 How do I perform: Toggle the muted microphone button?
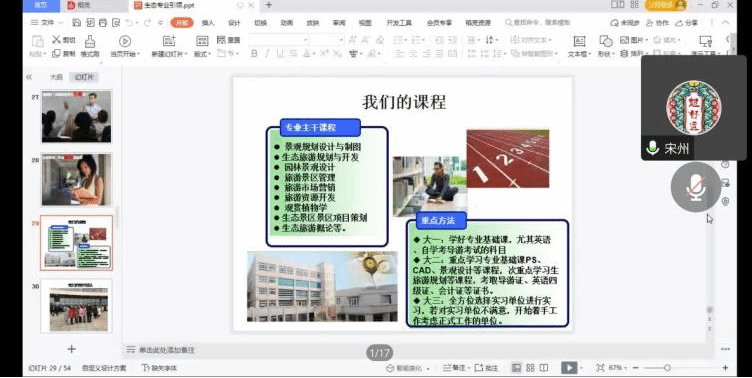[695, 187]
